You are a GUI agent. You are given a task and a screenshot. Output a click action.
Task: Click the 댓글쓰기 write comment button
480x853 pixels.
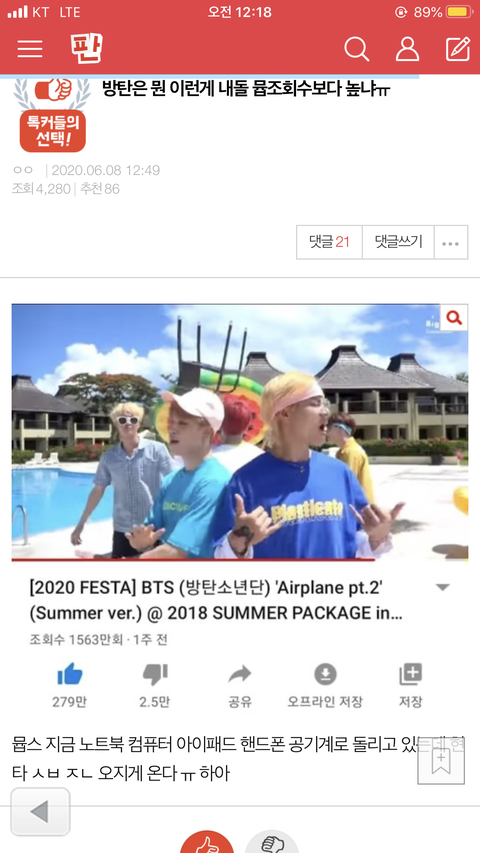pos(398,242)
